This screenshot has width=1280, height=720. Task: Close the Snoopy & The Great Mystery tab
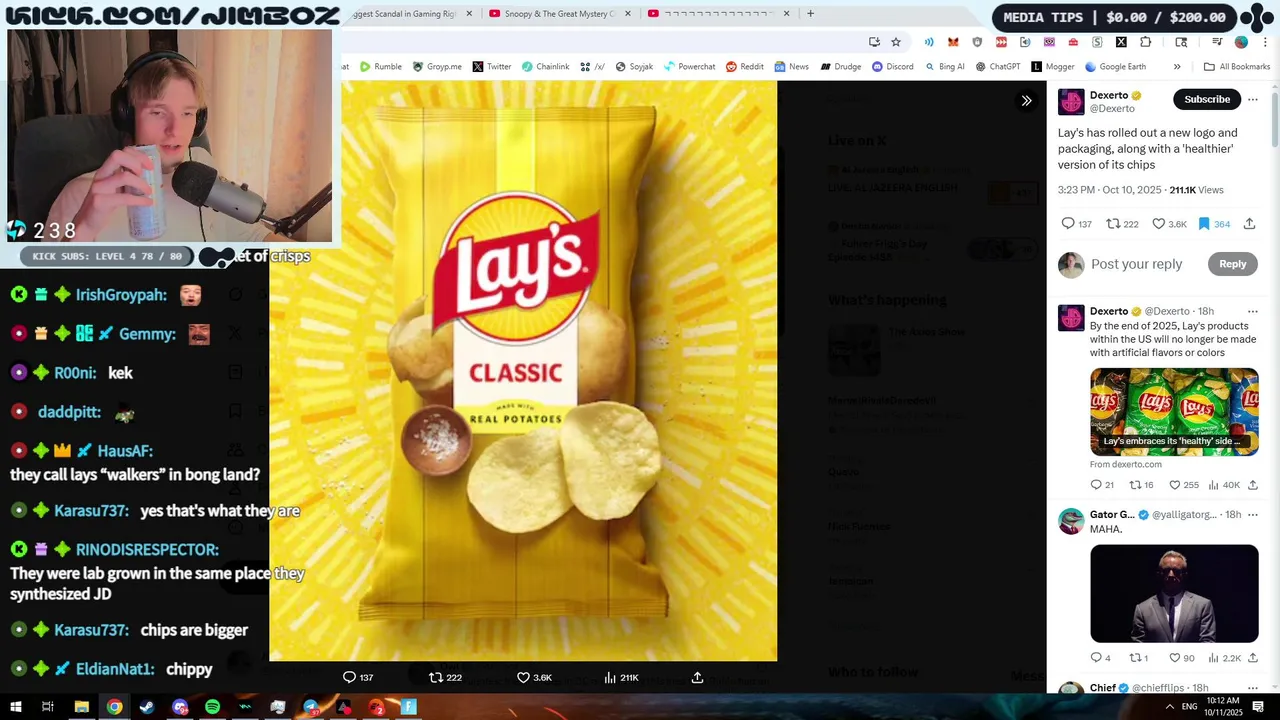tap(627, 14)
